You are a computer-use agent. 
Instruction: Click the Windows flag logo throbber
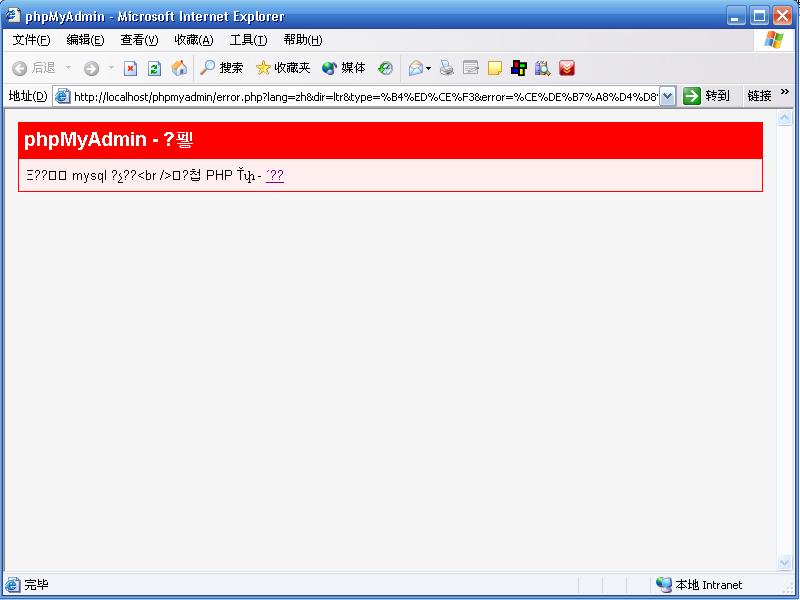pos(773,40)
